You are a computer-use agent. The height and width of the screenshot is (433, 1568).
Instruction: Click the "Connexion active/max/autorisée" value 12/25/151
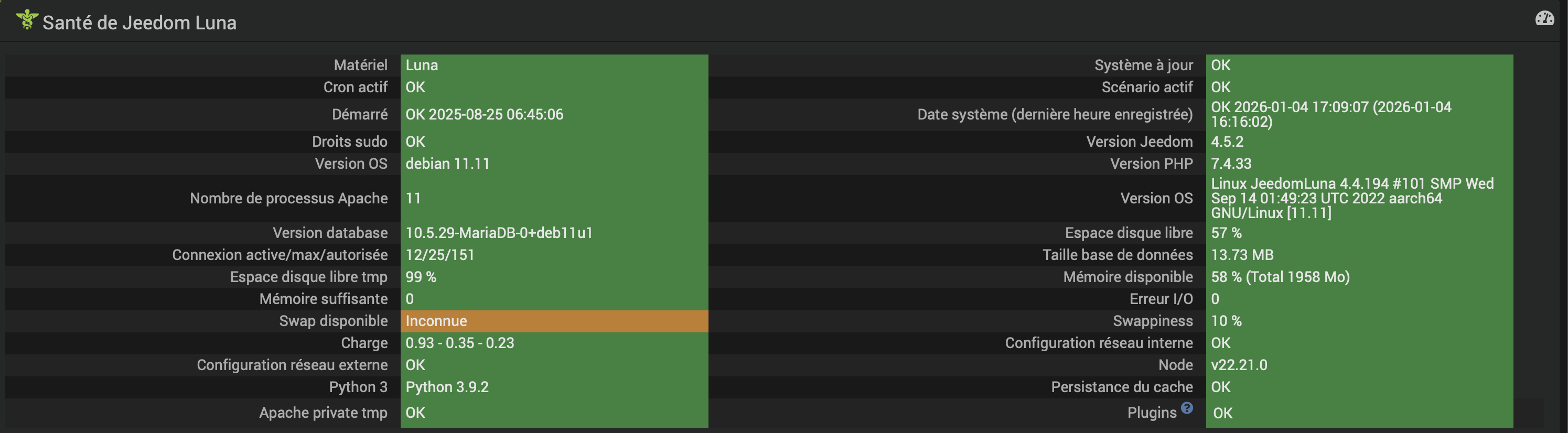point(439,255)
